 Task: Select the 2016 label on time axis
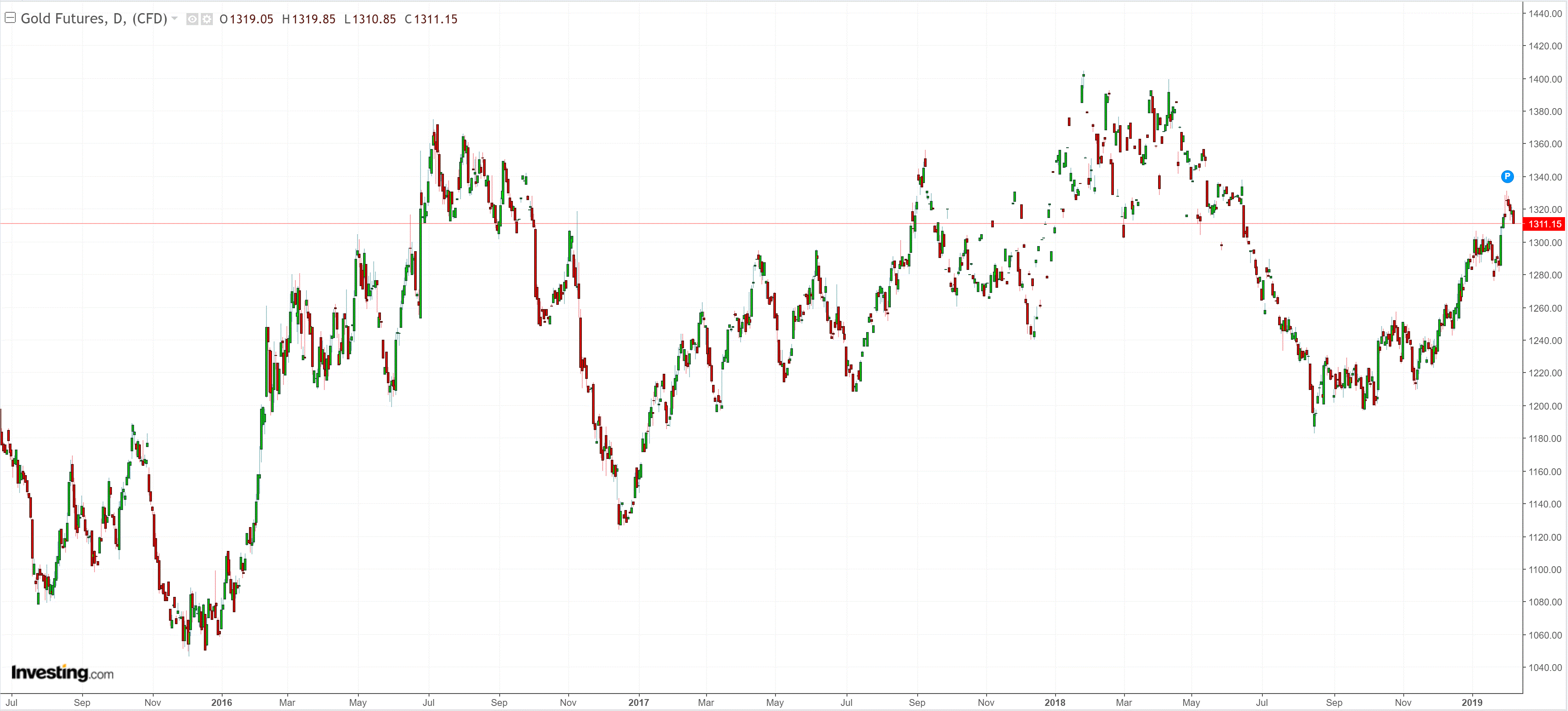(222, 702)
